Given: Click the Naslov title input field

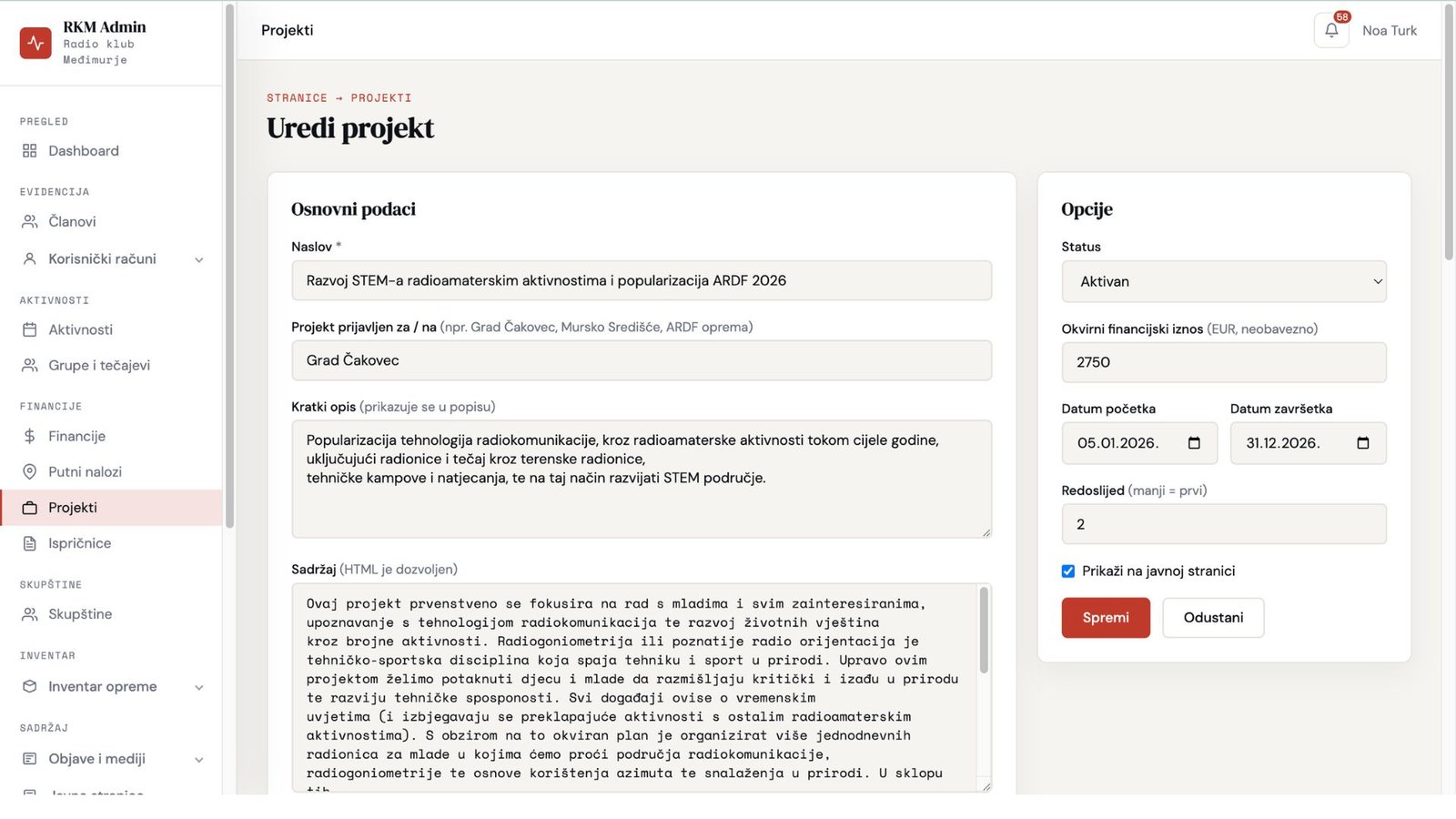Looking at the screenshot, I should click(642, 281).
